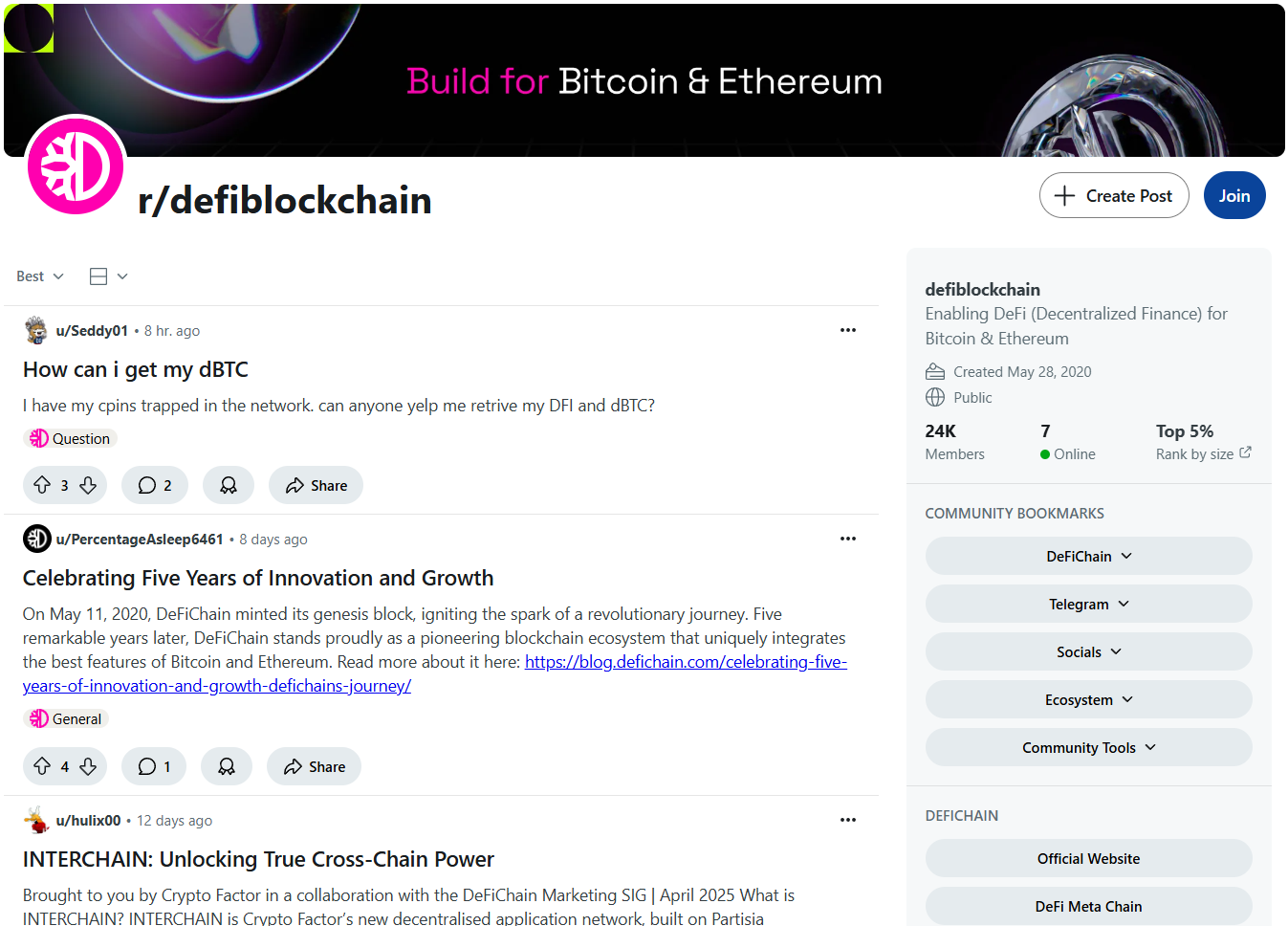
Task: Downvote the Celebrating Five Years post
Action: point(88,766)
